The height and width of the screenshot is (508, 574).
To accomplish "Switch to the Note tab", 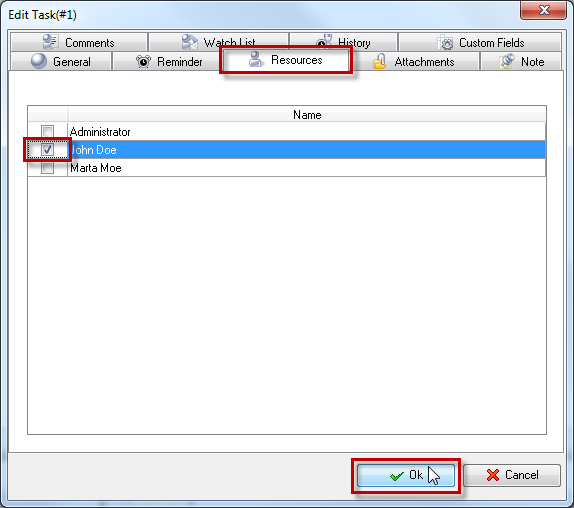I will [521, 61].
